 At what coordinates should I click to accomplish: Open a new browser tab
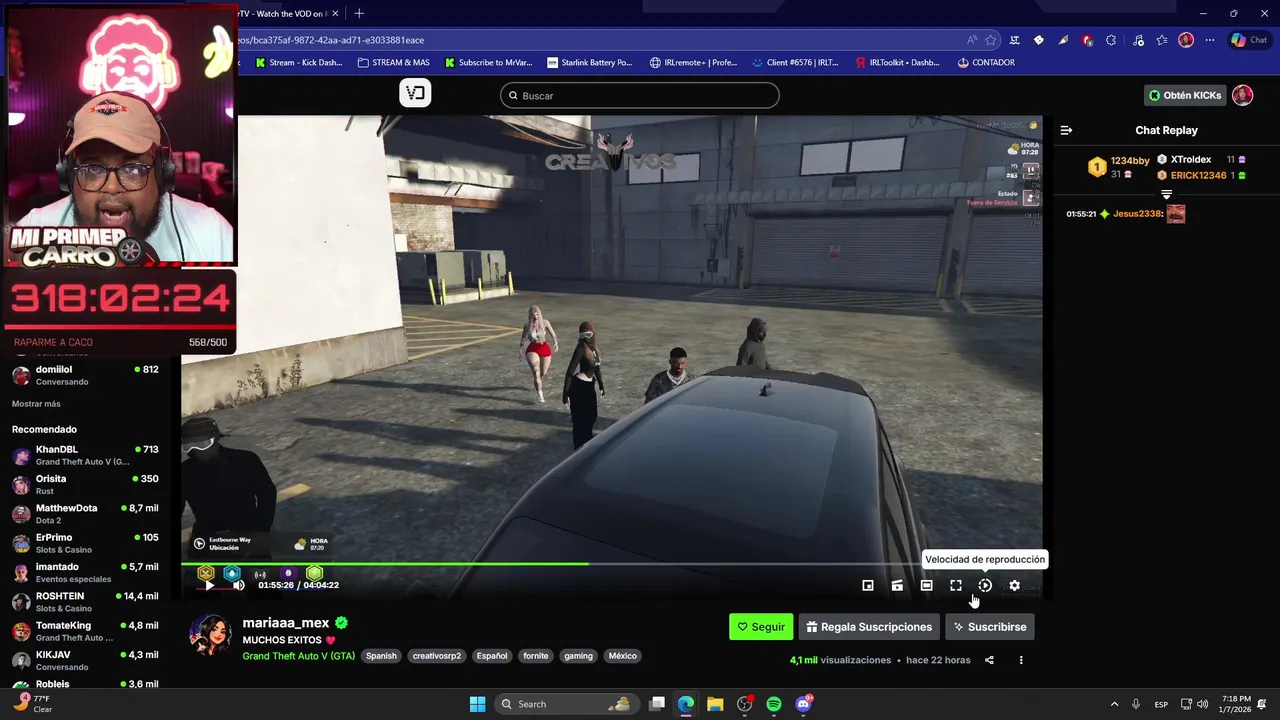click(359, 13)
